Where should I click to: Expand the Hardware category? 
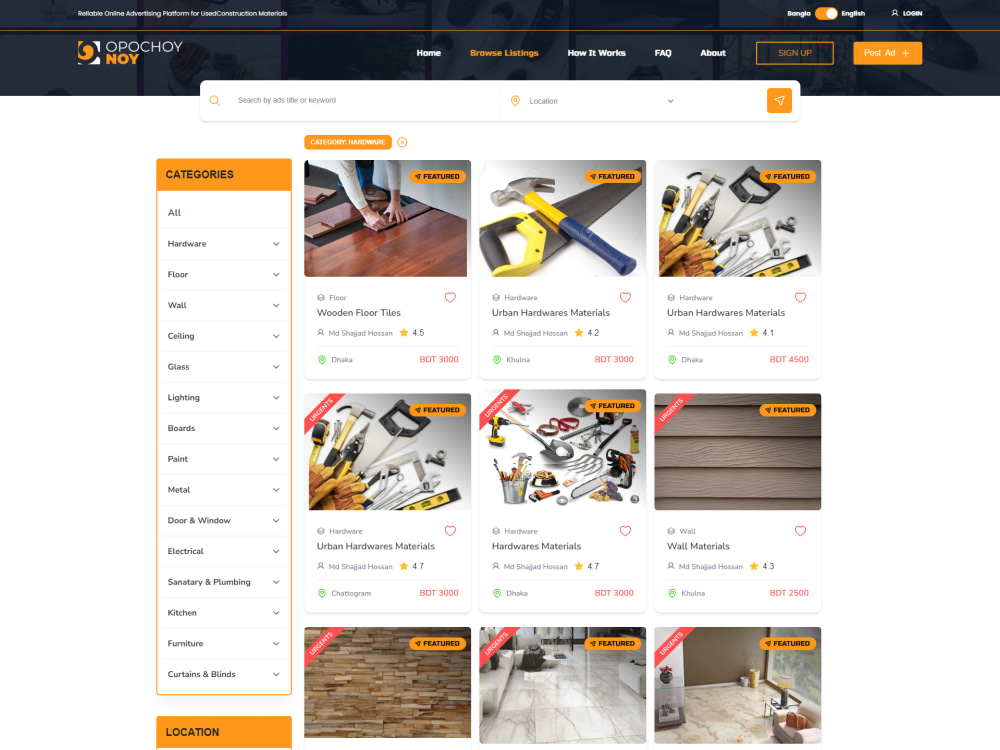[276, 244]
